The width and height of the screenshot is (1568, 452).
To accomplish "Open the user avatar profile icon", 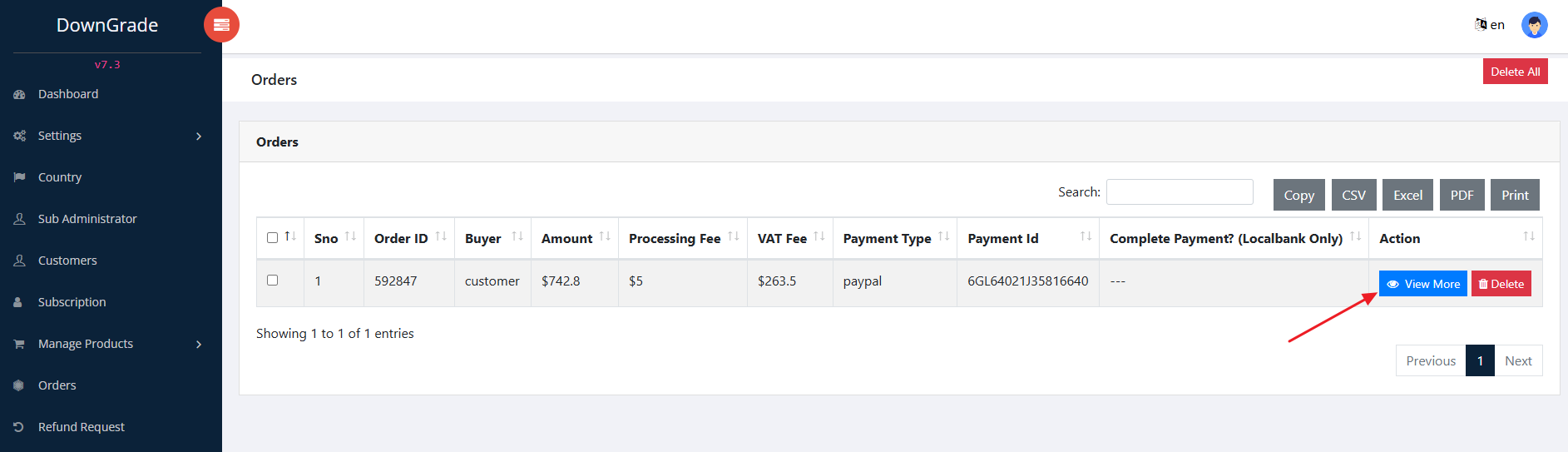I will (1534, 25).
